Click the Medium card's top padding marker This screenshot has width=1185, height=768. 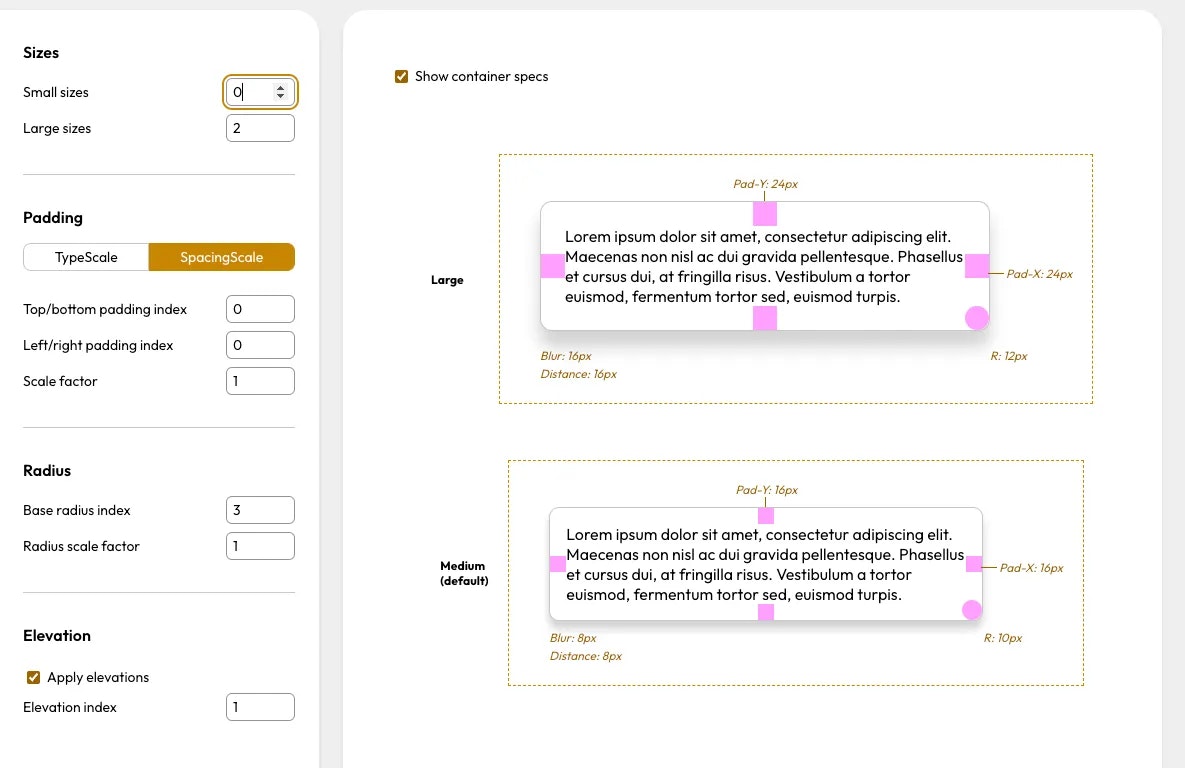(x=766, y=516)
